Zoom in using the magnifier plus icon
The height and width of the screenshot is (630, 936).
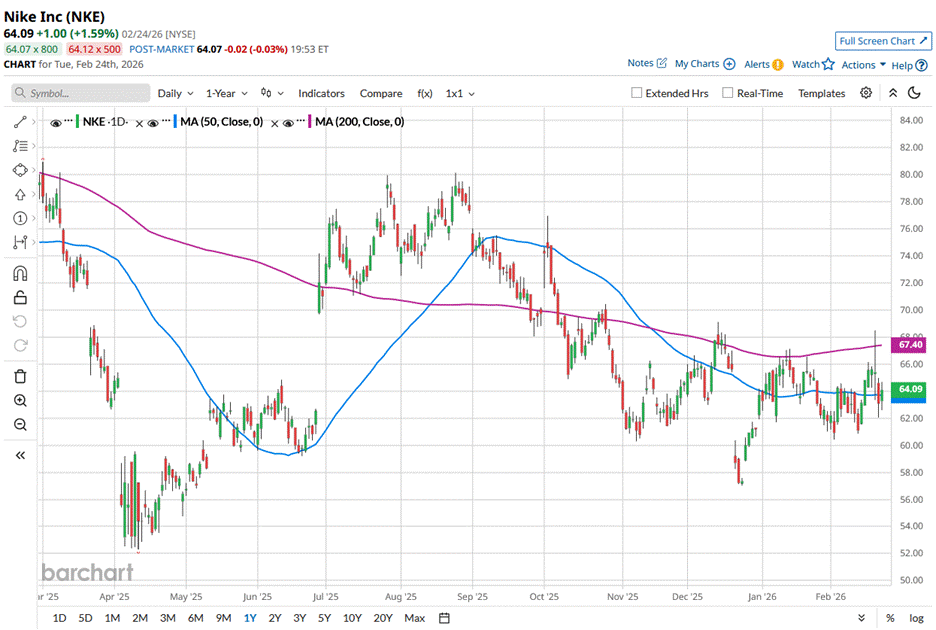20,400
